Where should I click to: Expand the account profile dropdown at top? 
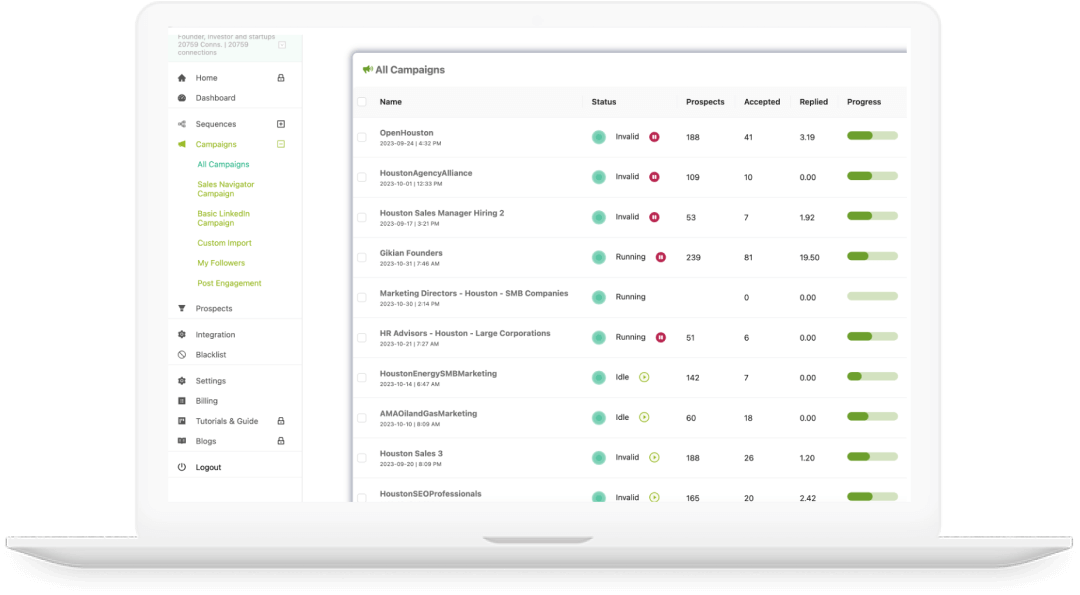coord(282,45)
